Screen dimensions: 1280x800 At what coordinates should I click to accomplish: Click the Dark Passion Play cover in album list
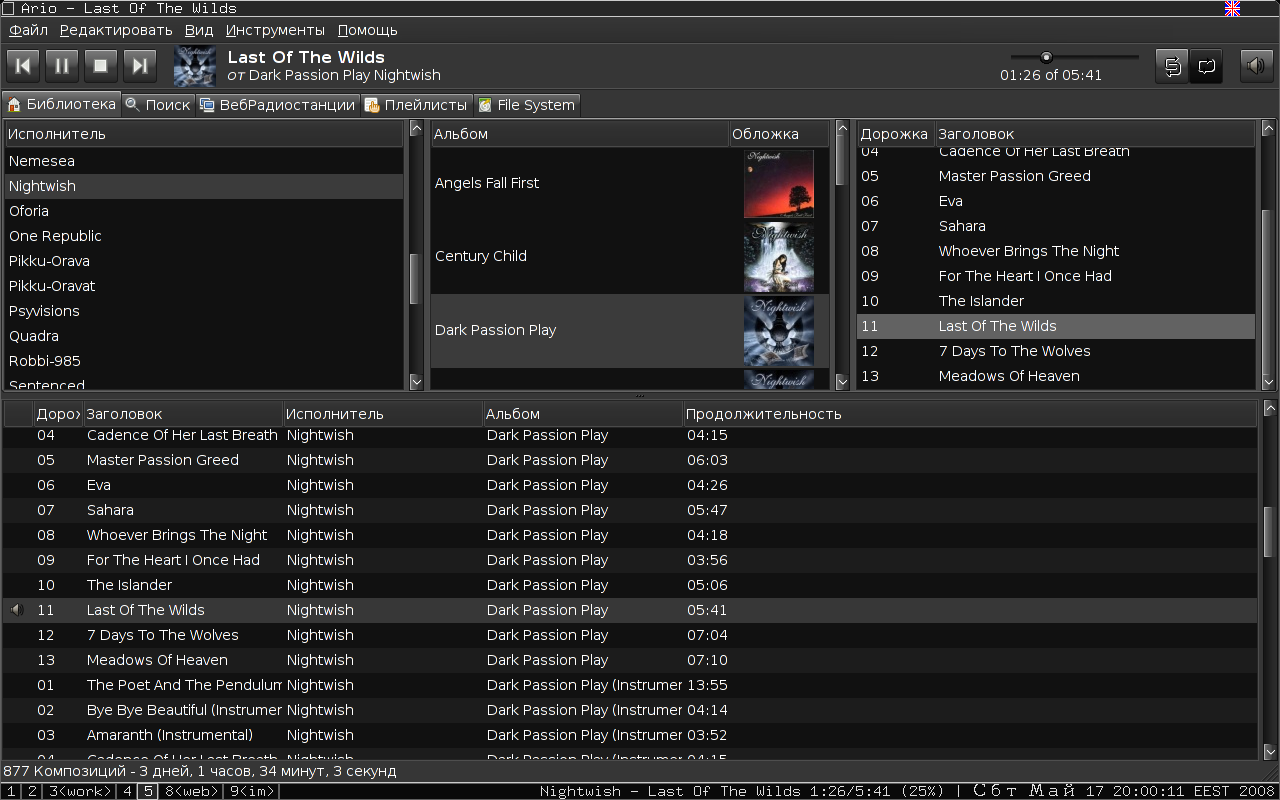pos(779,331)
